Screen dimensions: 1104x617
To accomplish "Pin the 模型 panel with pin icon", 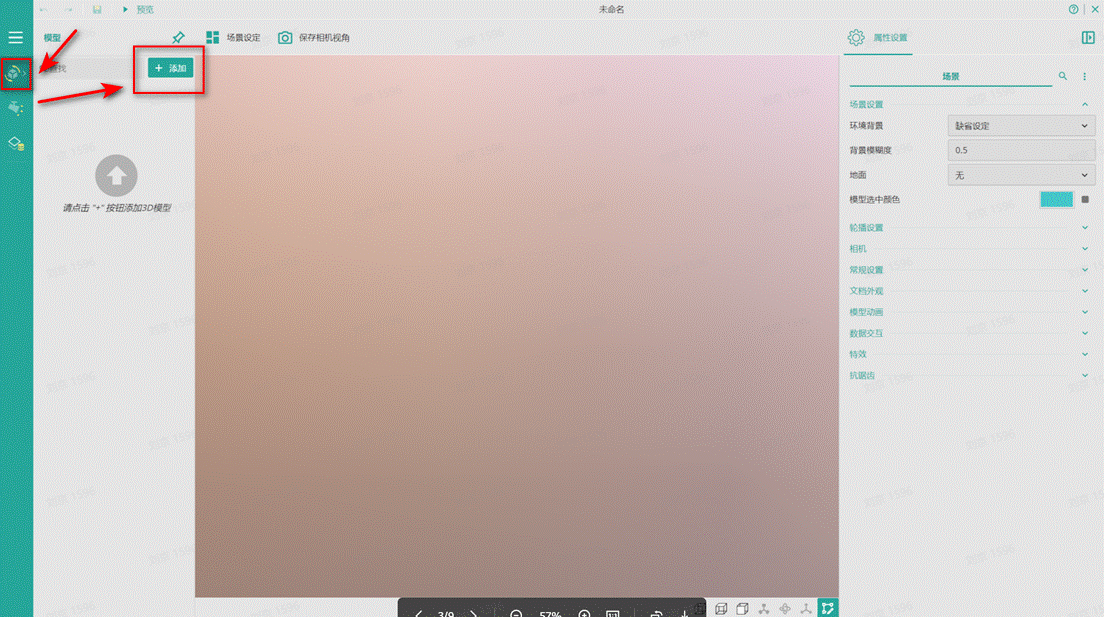I will (178, 37).
